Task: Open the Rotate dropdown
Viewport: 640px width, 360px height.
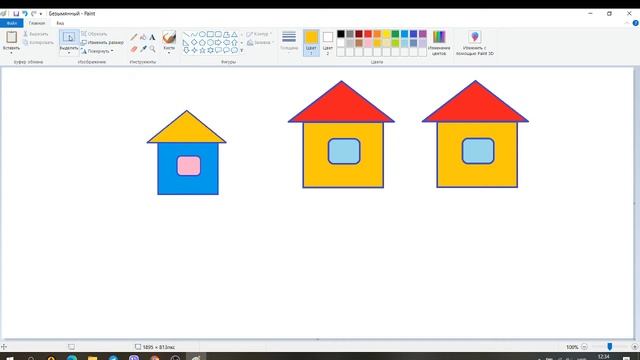Action: click(97, 51)
